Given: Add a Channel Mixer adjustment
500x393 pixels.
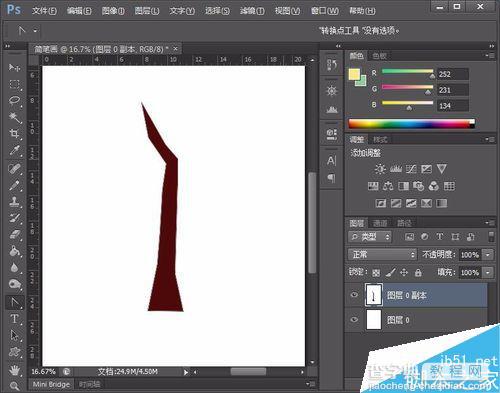Looking at the screenshot, I should (434, 186).
